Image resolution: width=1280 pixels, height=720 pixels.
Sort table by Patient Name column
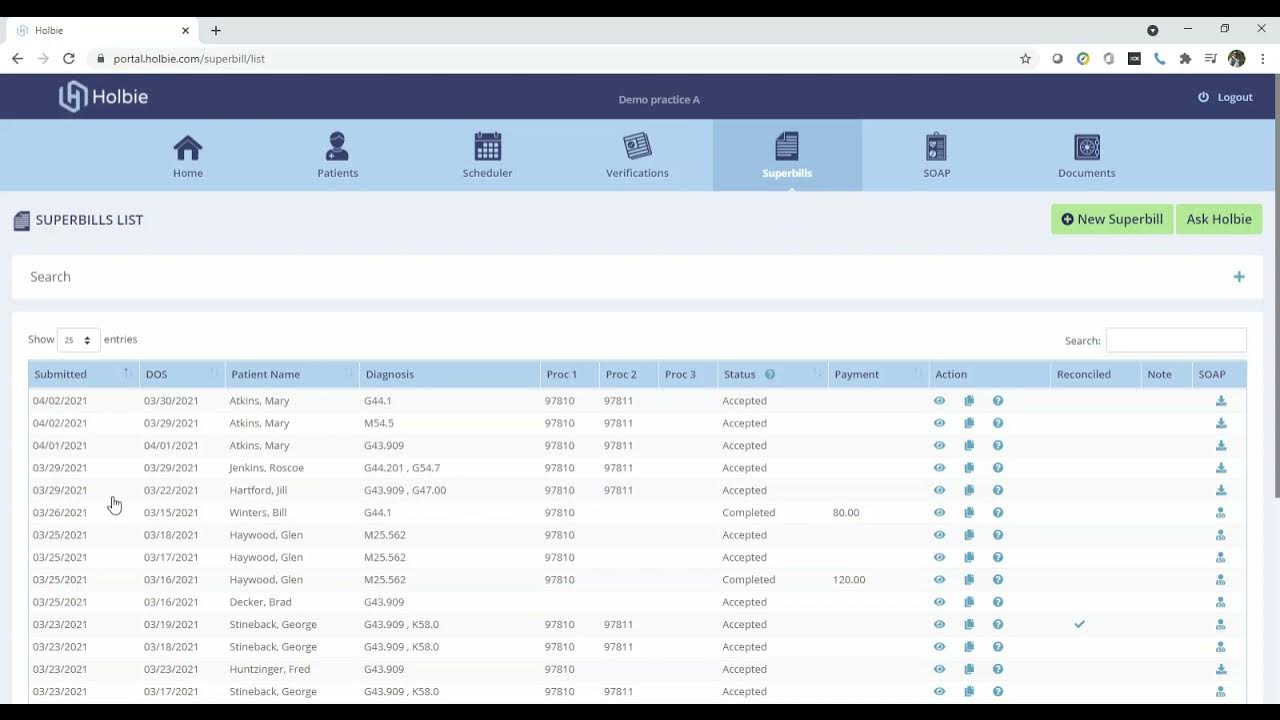292,374
